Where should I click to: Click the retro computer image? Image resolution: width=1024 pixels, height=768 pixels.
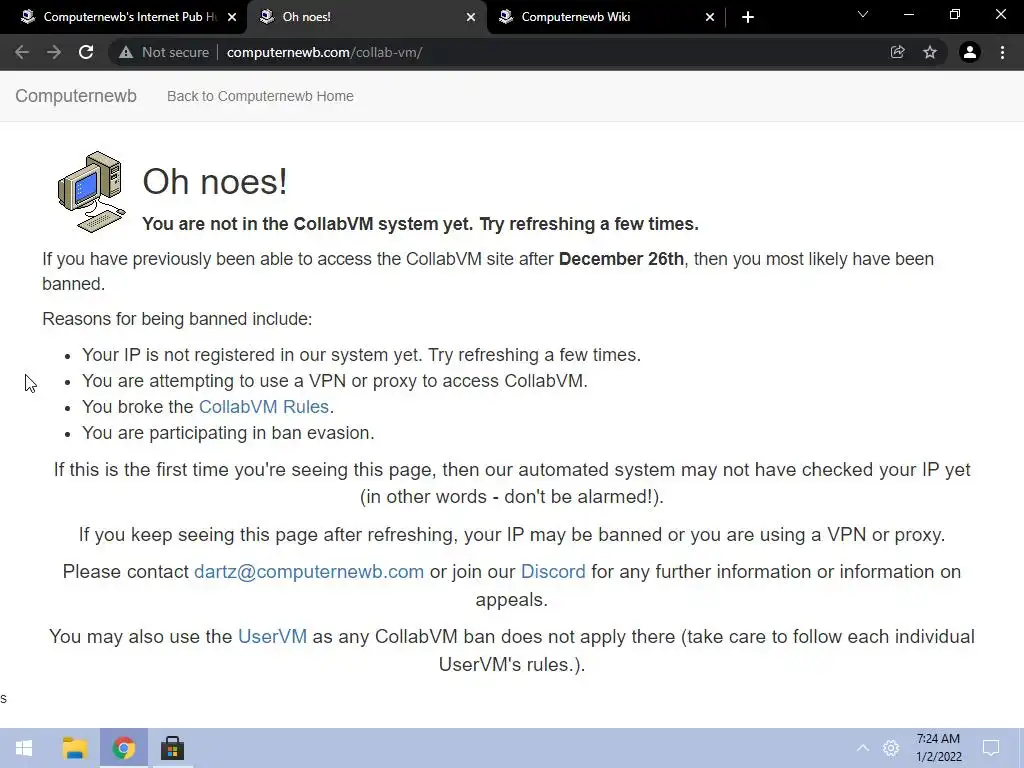click(91, 192)
